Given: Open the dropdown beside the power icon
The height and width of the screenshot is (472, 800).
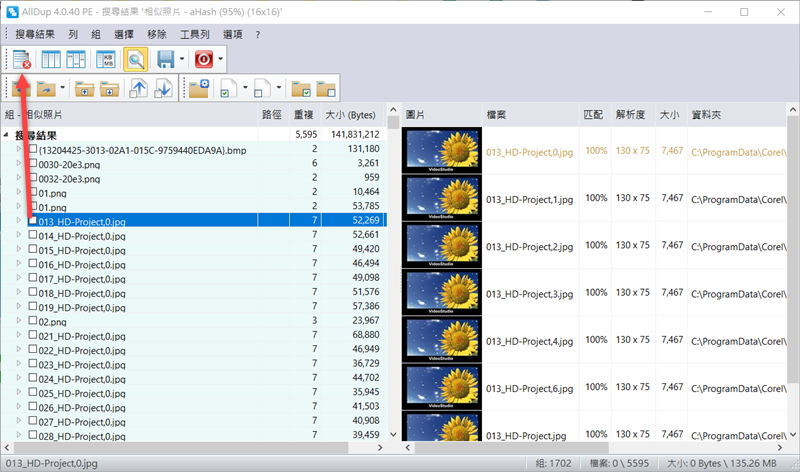Looking at the screenshot, I should point(220,60).
